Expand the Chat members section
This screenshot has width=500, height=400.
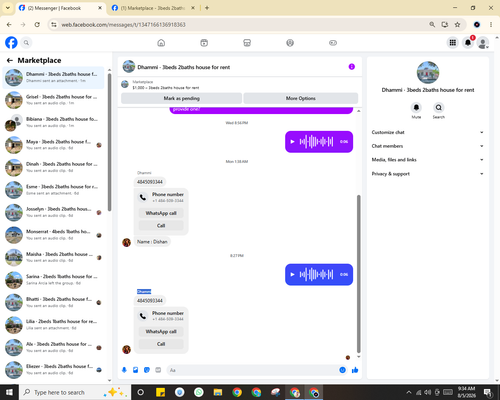point(428,146)
